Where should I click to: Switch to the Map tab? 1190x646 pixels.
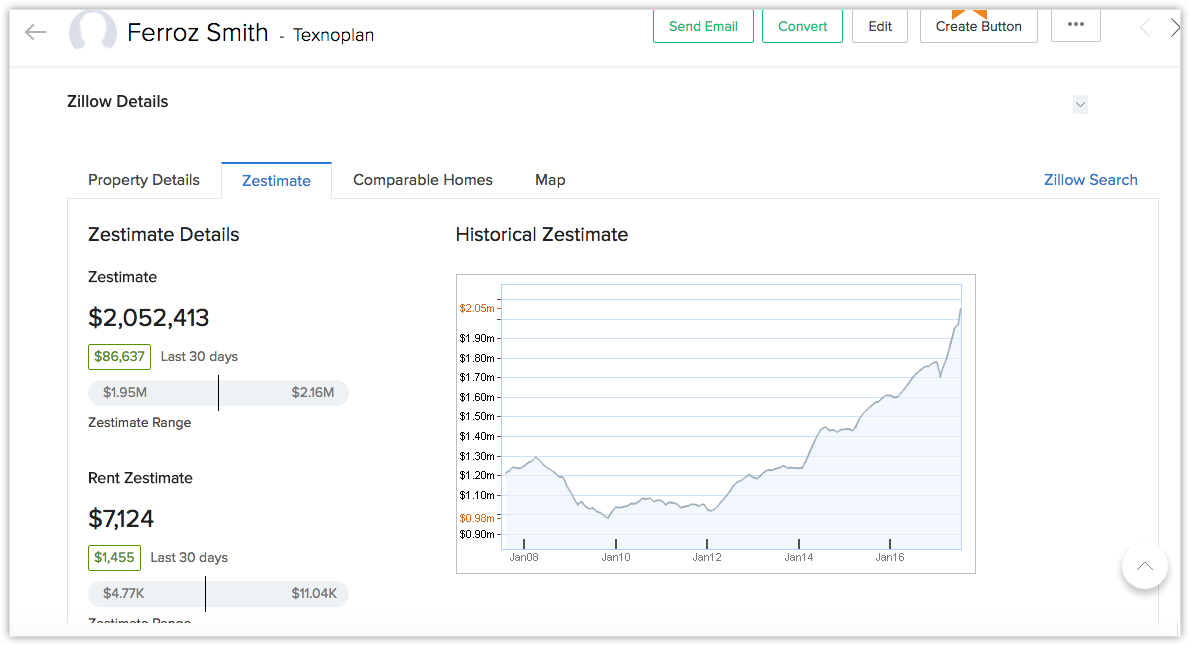pos(550,180)
